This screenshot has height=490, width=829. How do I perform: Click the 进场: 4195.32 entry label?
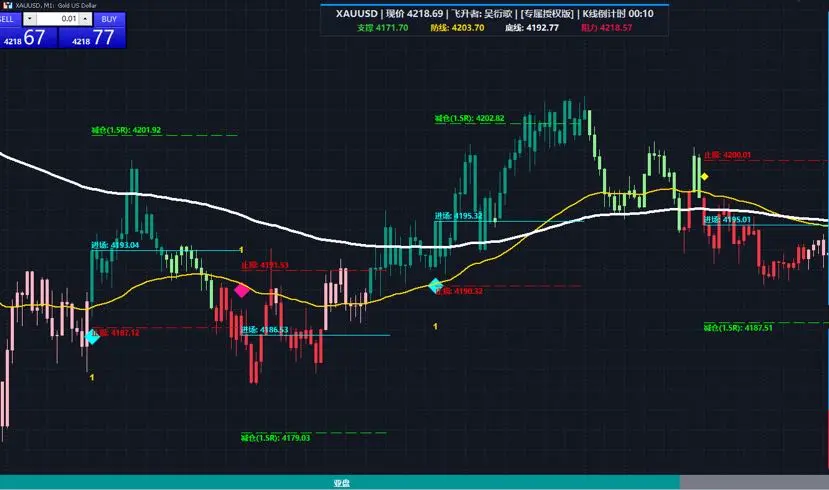tap(458, 216)
